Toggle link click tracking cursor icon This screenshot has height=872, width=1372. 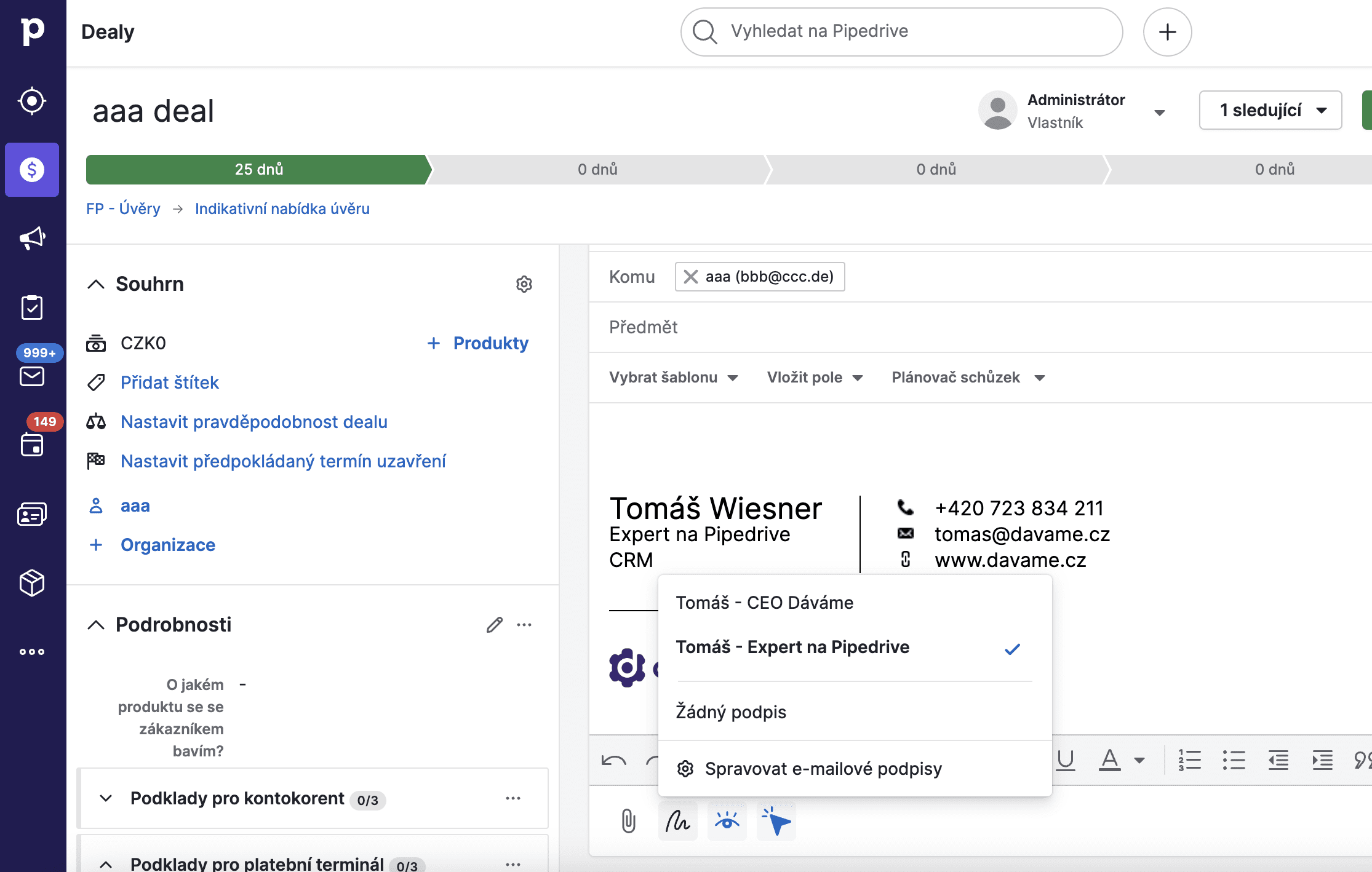pyautogui.click(x=776, y=821)
